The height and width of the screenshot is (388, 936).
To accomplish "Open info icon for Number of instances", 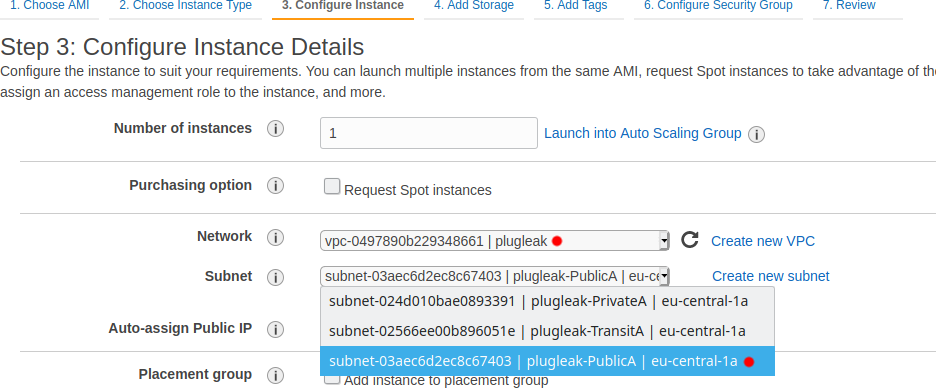I will (275, 129).
